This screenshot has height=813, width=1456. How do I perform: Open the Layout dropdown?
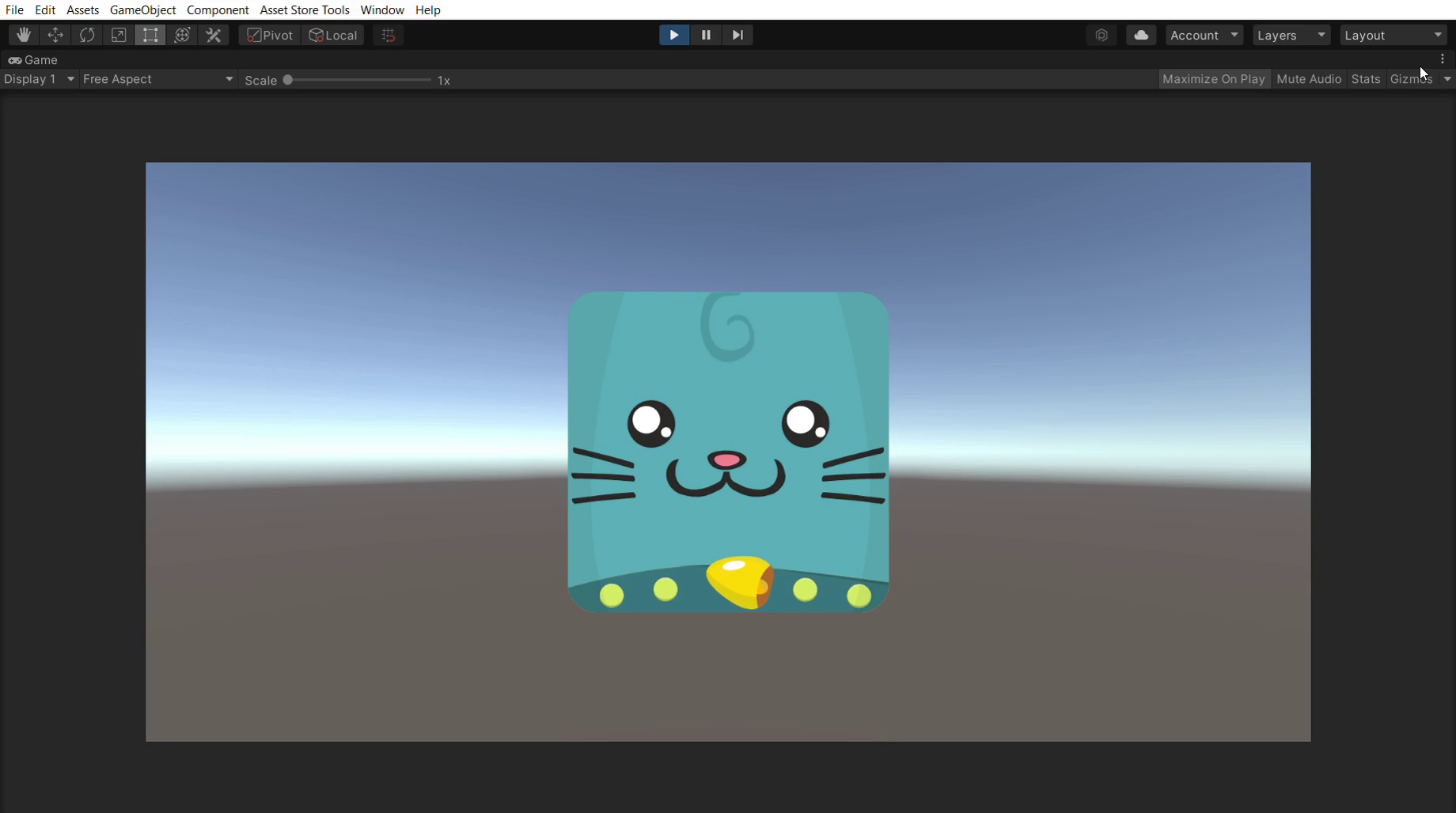(x=1393, y=35)
